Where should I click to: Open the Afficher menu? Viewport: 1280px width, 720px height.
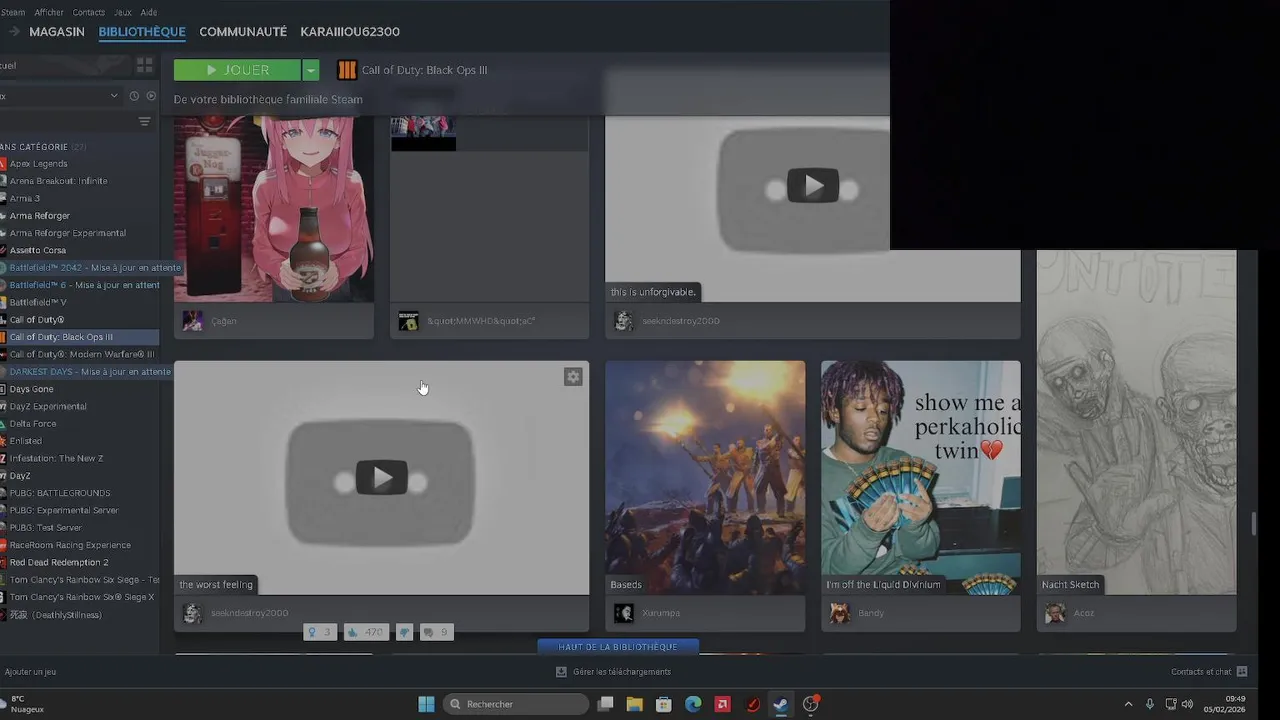tap(49, 12)
